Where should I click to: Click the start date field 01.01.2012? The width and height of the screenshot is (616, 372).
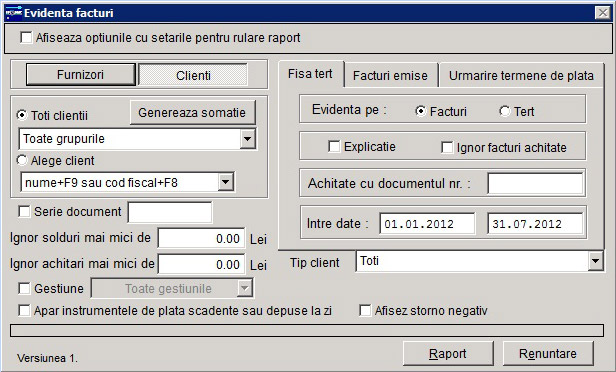pos(427,224)
